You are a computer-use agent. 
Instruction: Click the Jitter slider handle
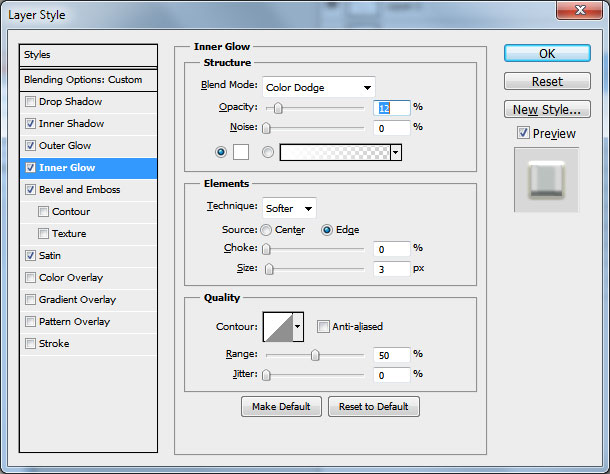pyautogui.click(x=266, y=375)
